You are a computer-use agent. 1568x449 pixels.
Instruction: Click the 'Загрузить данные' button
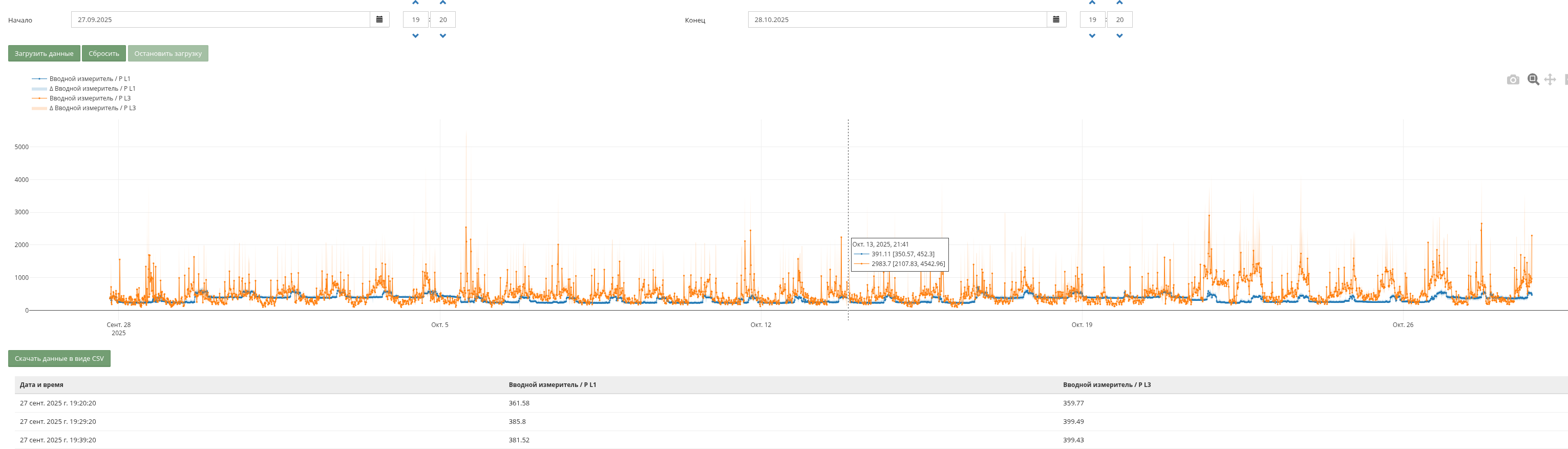point(44,54)
